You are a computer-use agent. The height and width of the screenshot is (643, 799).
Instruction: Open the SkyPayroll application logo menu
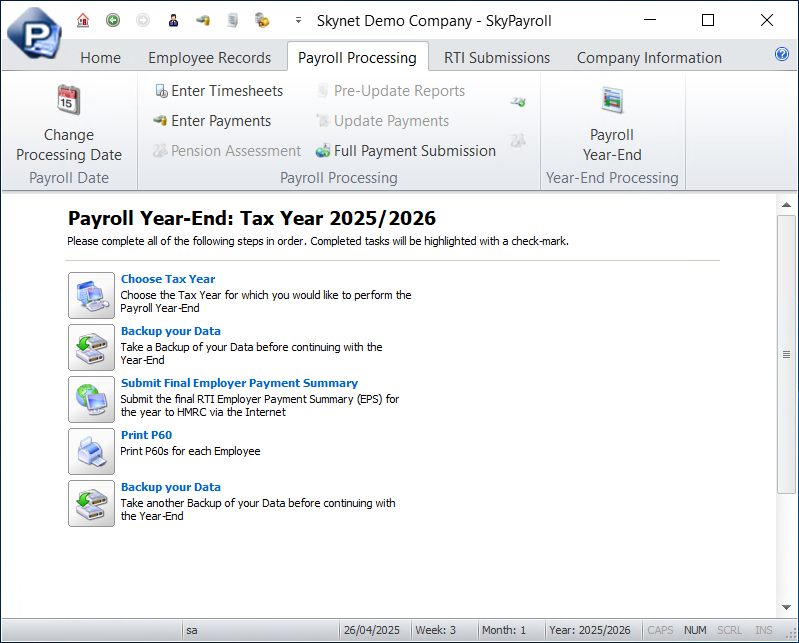tap(32, 31)
